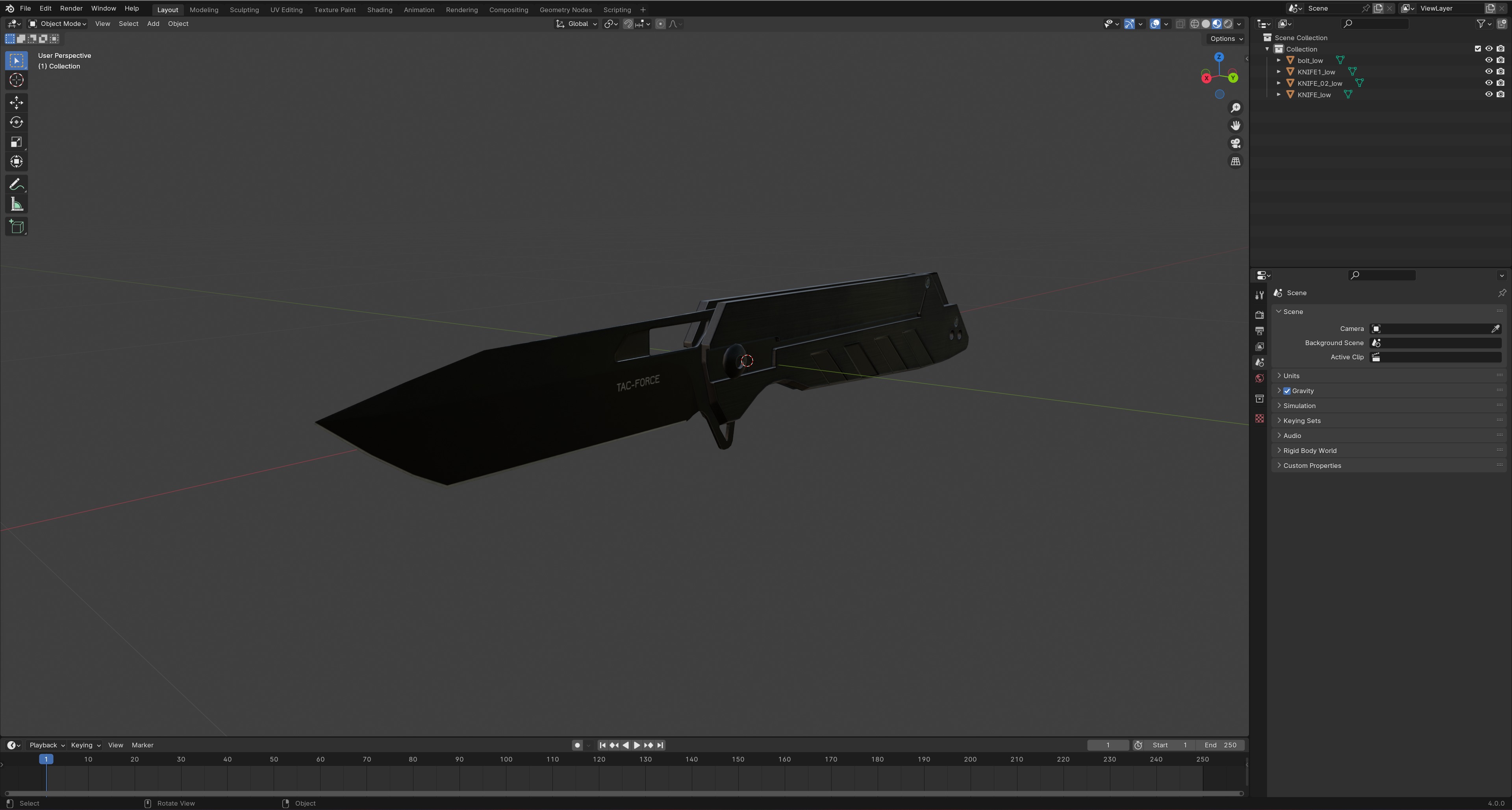Open the shading options dropdown arrow

(x=1239, y=24)
